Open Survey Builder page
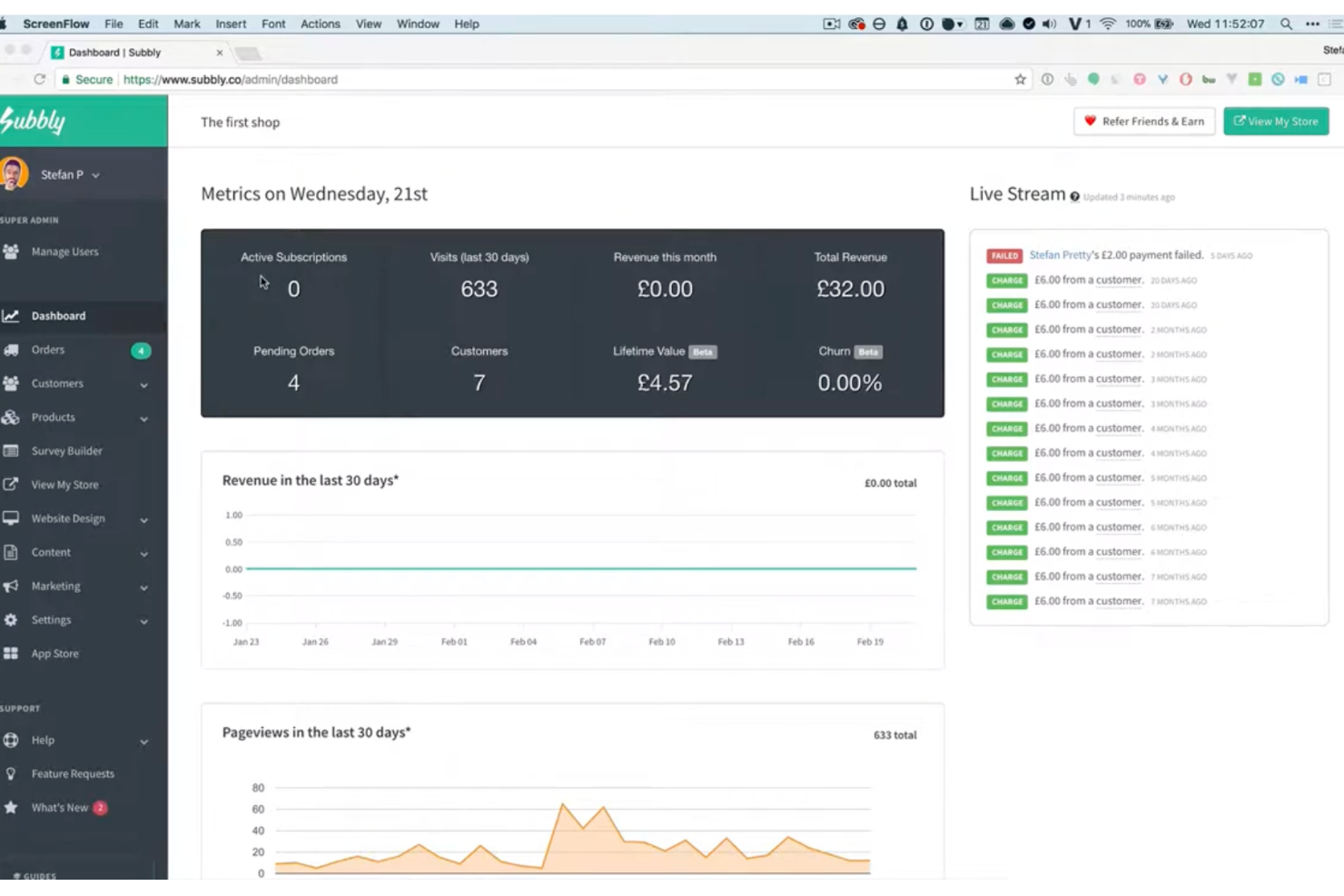 click(x=66, y=451)
